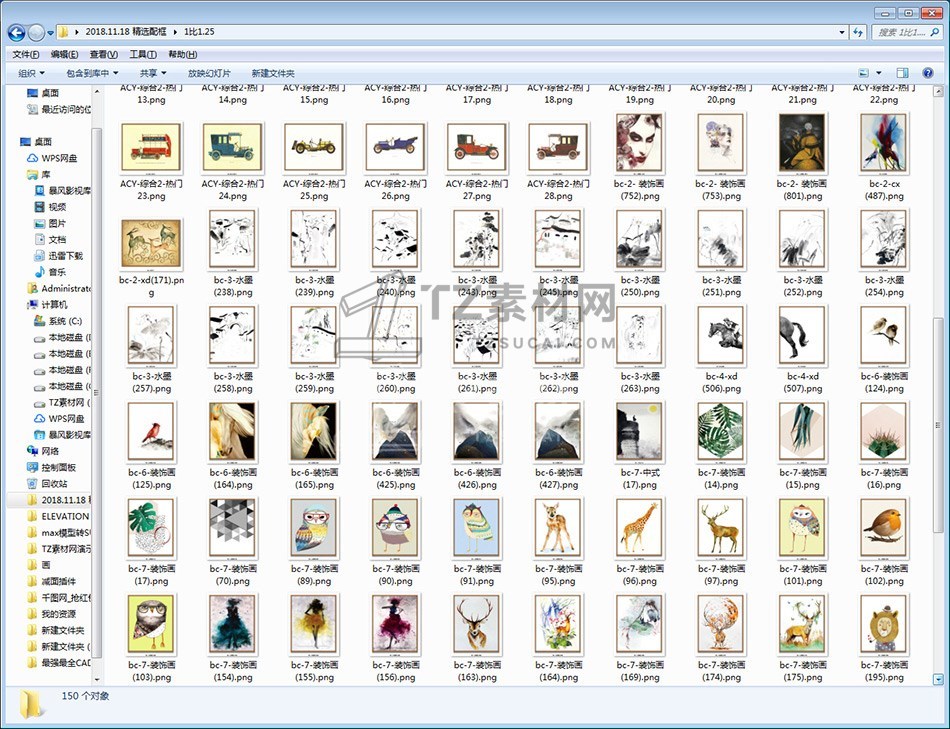Click the 新建文件夹 button
The image size is (950, 729).
coord(273,73)
